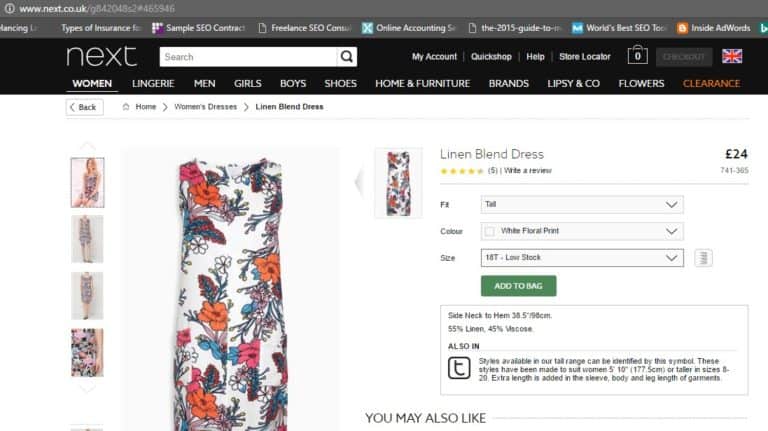Open the shopping bag icon
Image resolution: width=768 pixels, height=431 pixels.
637,55
